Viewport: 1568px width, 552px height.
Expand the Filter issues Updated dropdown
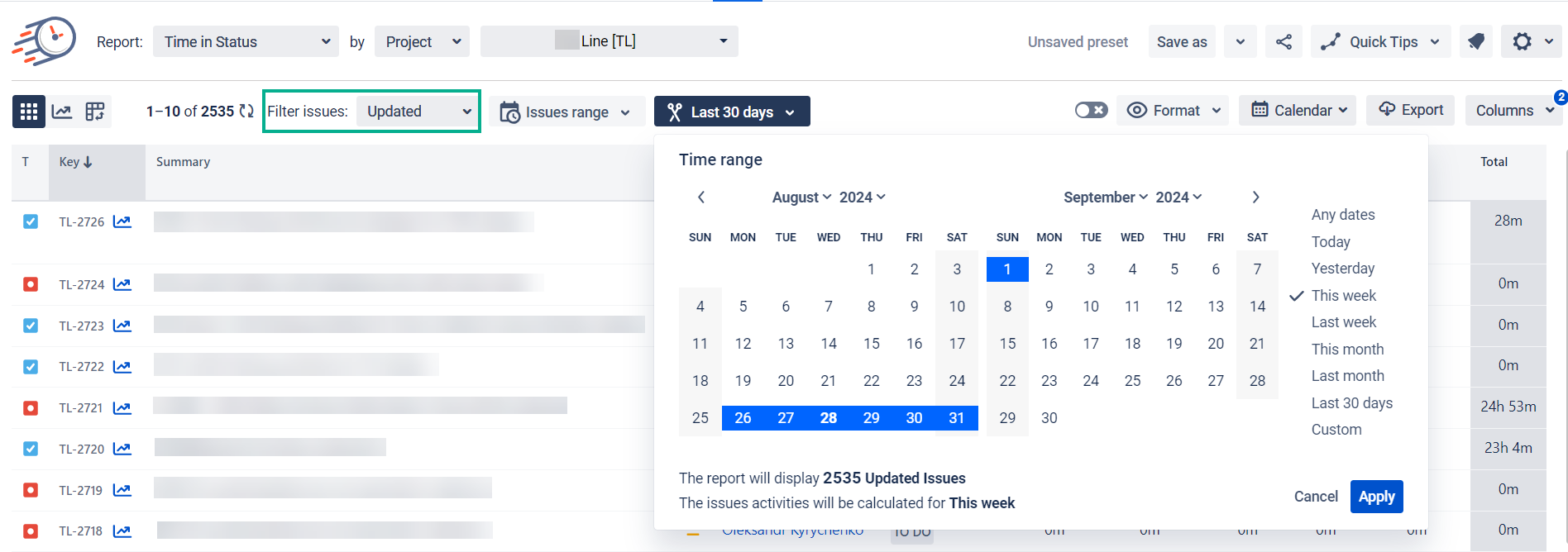[418, 112]
